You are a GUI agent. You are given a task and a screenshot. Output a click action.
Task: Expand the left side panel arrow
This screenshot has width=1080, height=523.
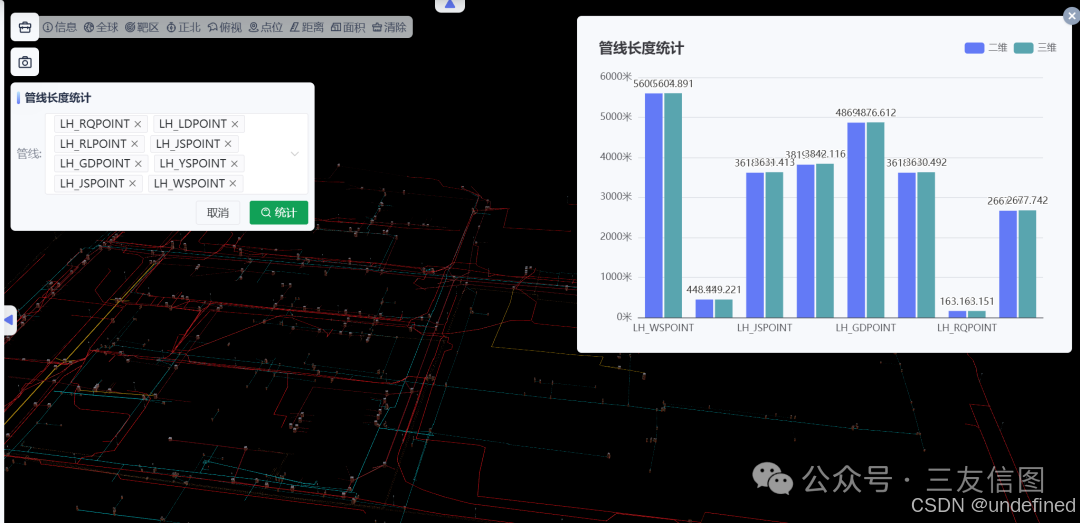tap(8, 320)
